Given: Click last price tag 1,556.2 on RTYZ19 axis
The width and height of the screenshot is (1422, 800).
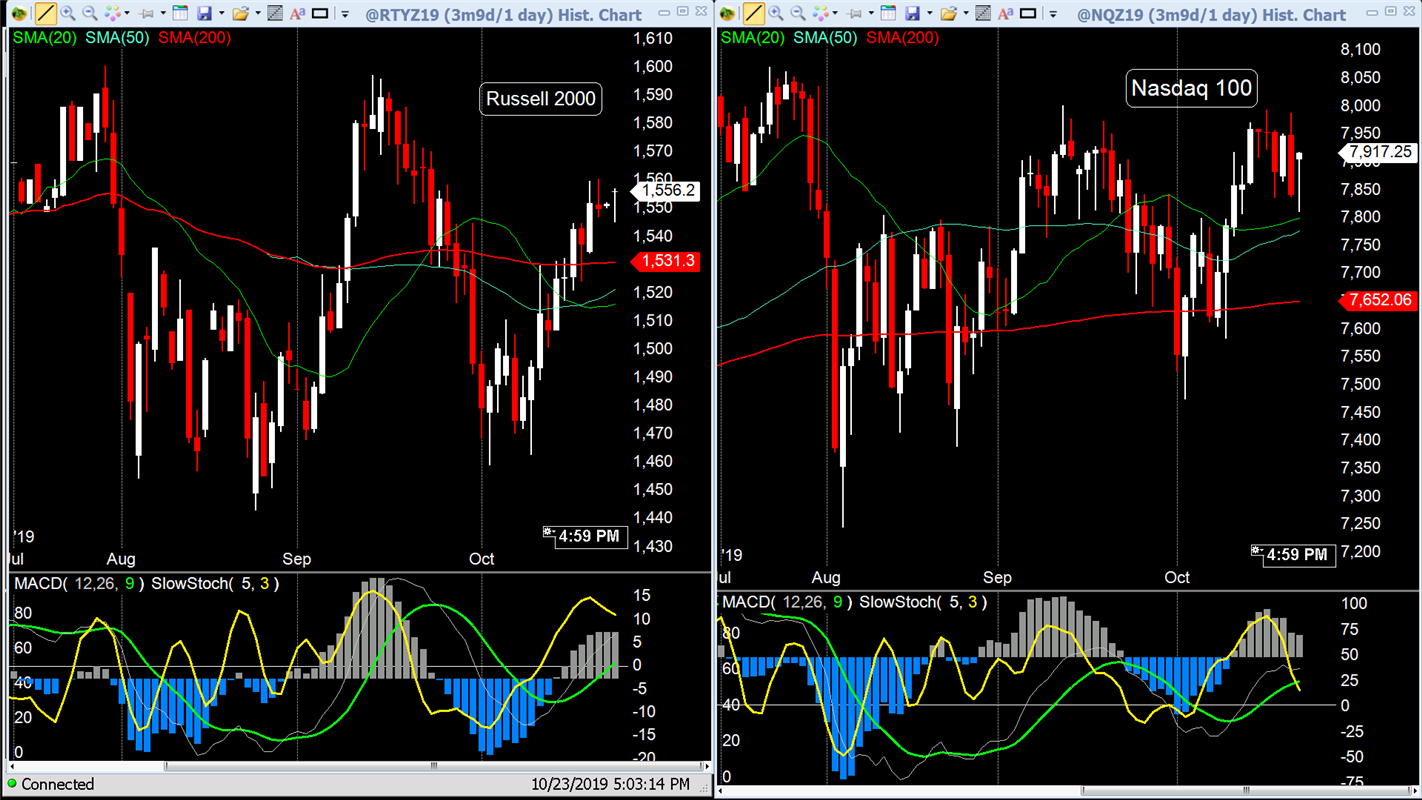Looking at the screenshot, I should (x=667, y=190).
